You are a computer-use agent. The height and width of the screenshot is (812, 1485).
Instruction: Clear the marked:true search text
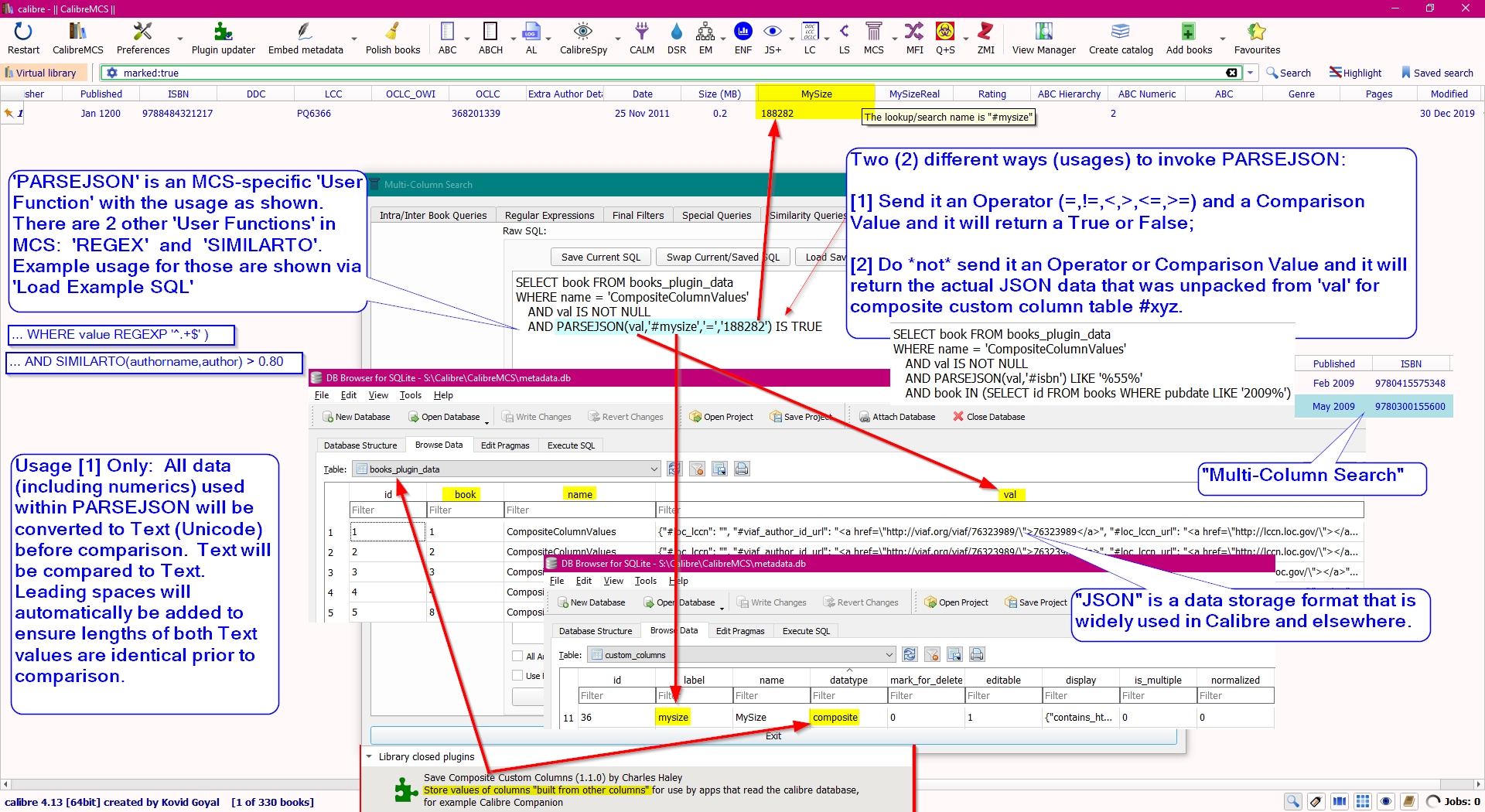[x=1231, y=73]
